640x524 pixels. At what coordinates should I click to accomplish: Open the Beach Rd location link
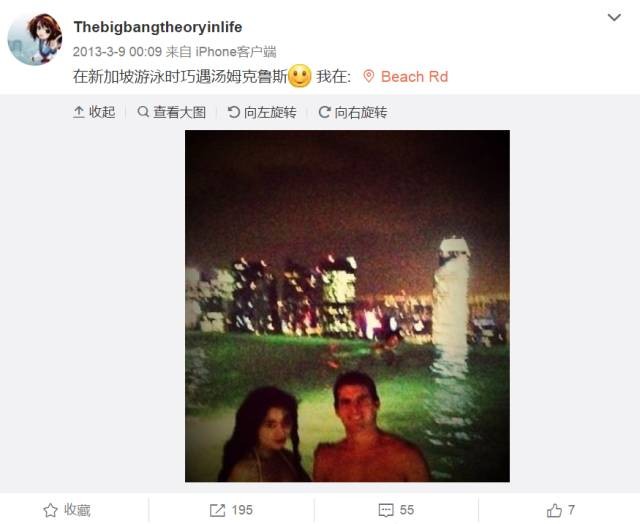(x=414, y=77)
